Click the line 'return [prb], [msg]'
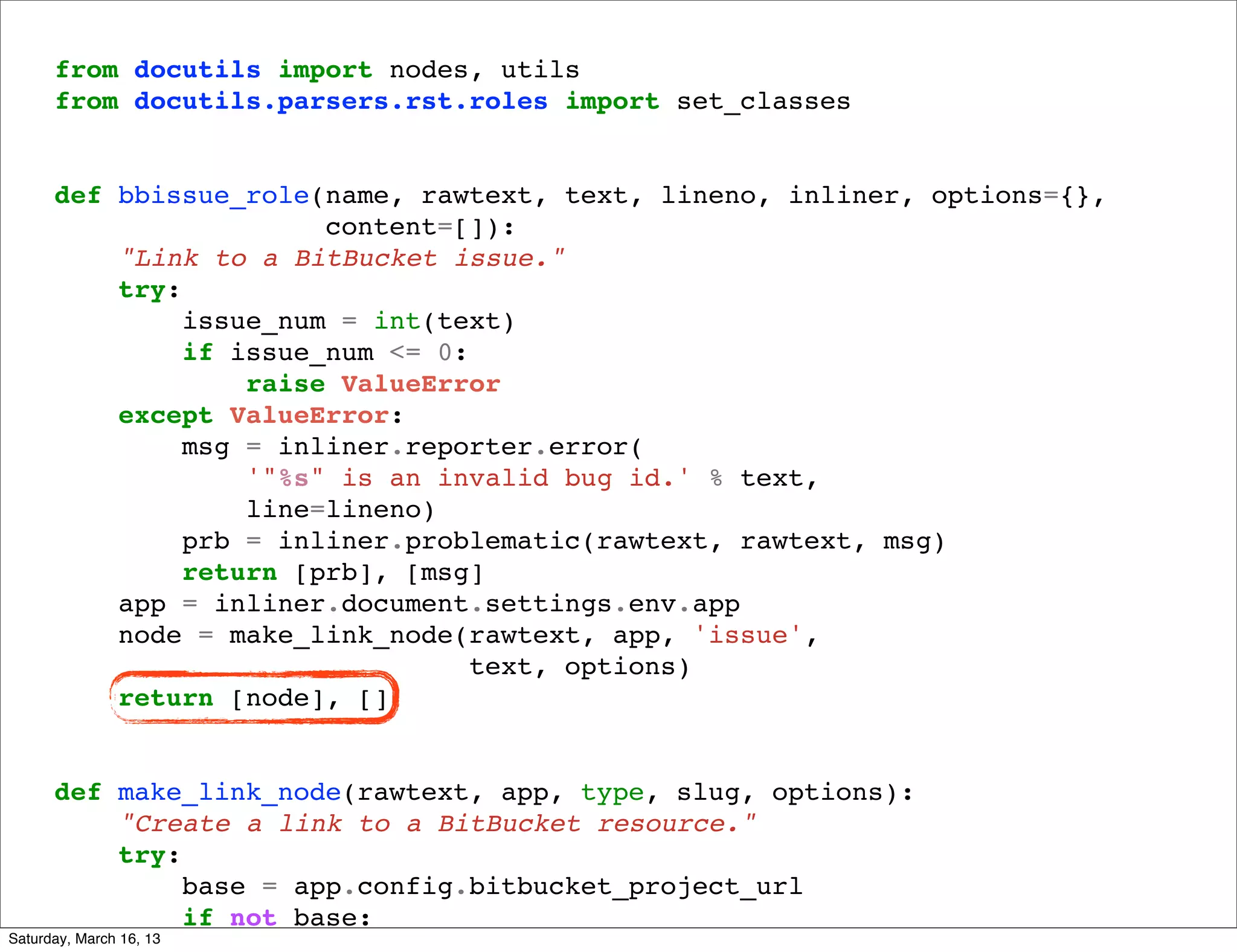The height and width of the screenshot is (952, 1237). 333,573
